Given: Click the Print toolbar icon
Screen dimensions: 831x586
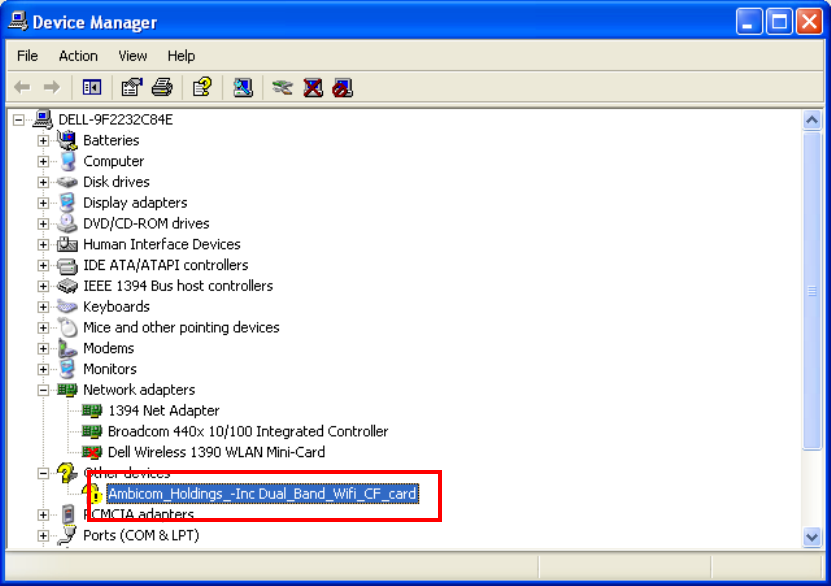Looking at the screenshot, I should point(162,87).
